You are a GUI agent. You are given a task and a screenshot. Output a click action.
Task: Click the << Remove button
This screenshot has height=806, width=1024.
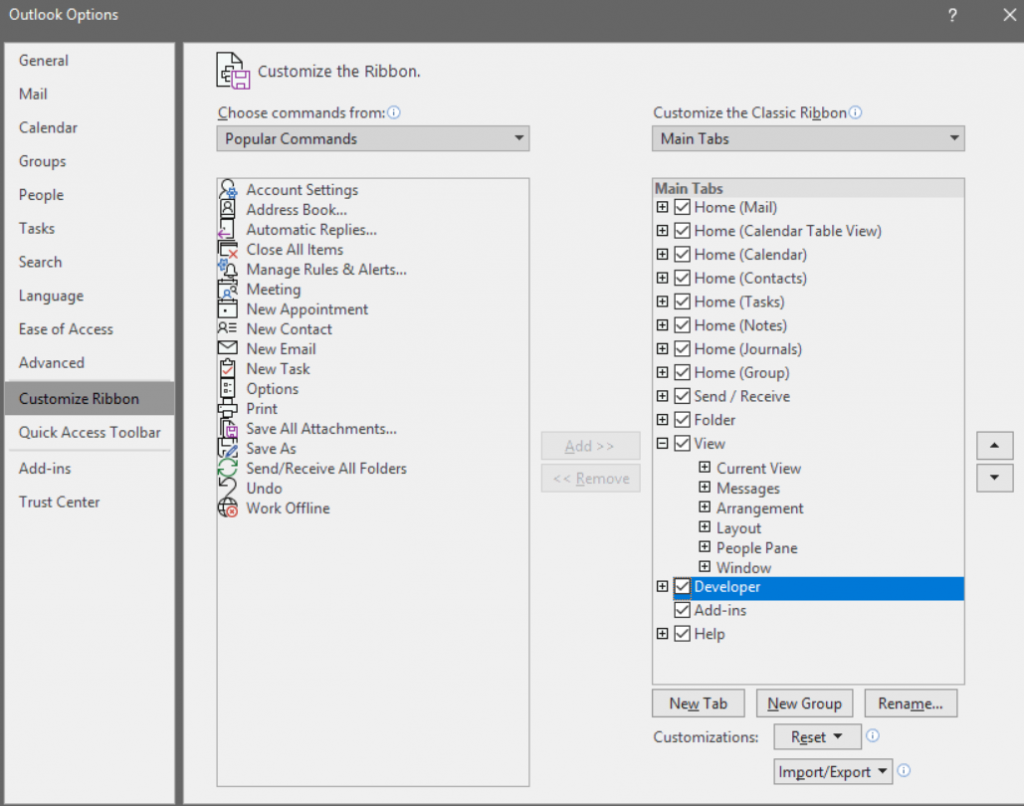(590, 478)
